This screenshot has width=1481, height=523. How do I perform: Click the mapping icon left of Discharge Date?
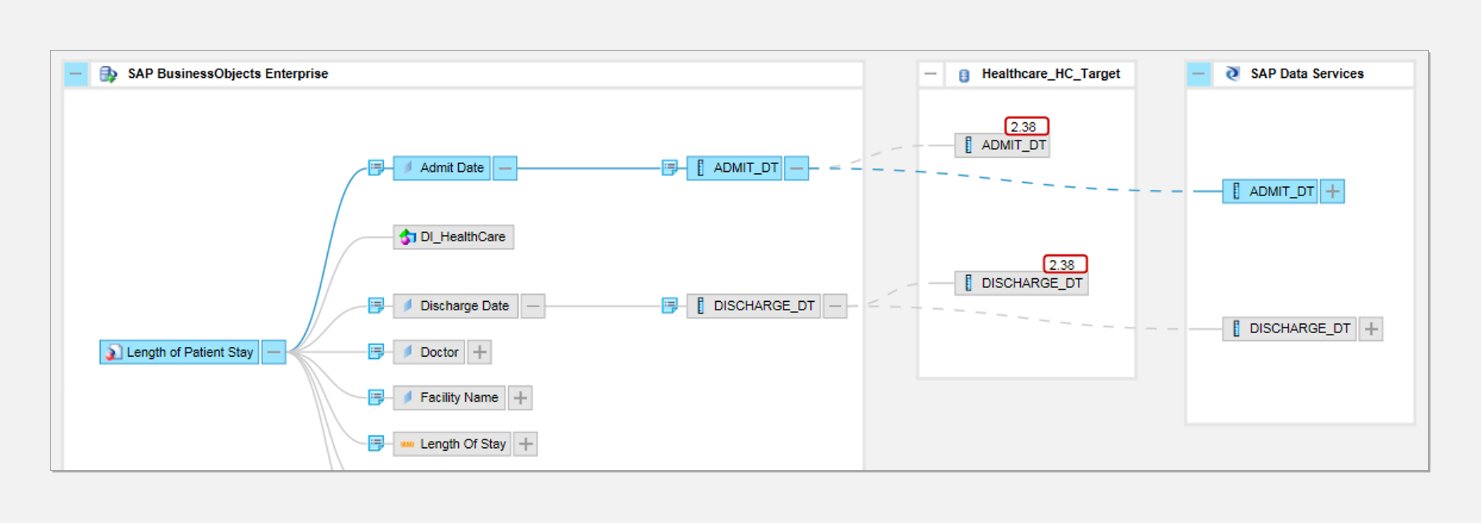click(x=376, y=306)
